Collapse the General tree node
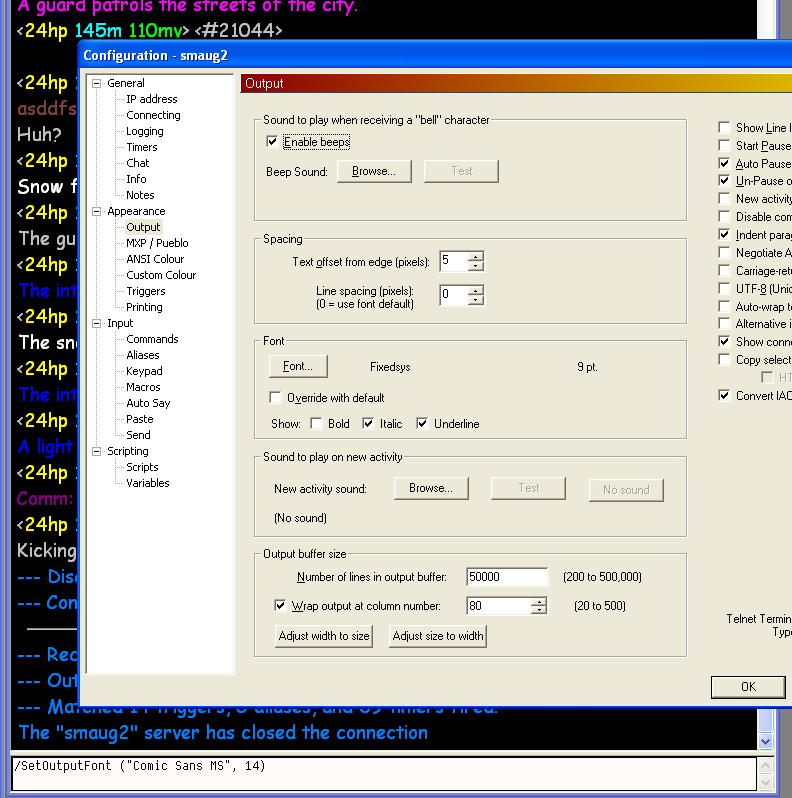The width and height of the screenshot is (792, 798). 96,83
